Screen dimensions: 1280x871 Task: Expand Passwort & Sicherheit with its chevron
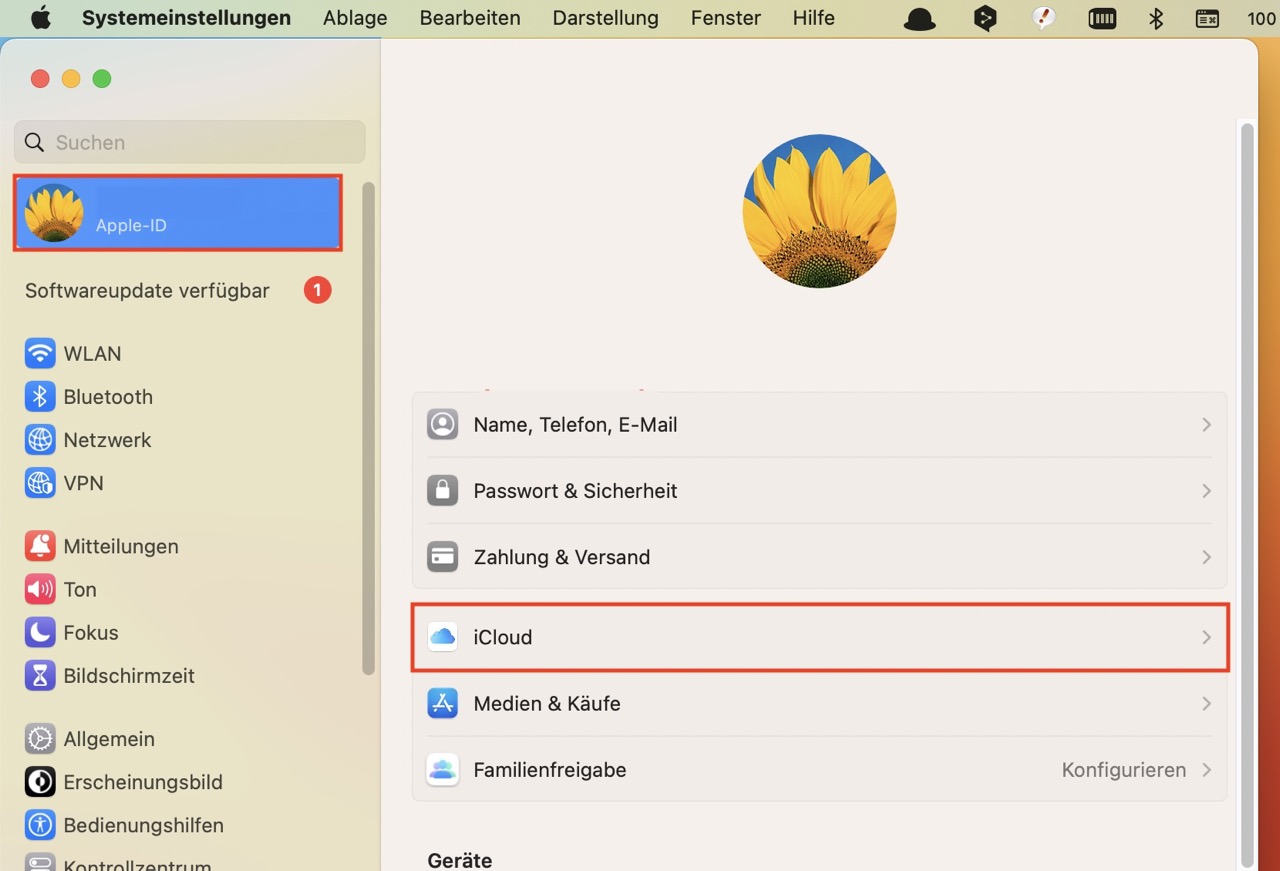tap(1207, 491)
